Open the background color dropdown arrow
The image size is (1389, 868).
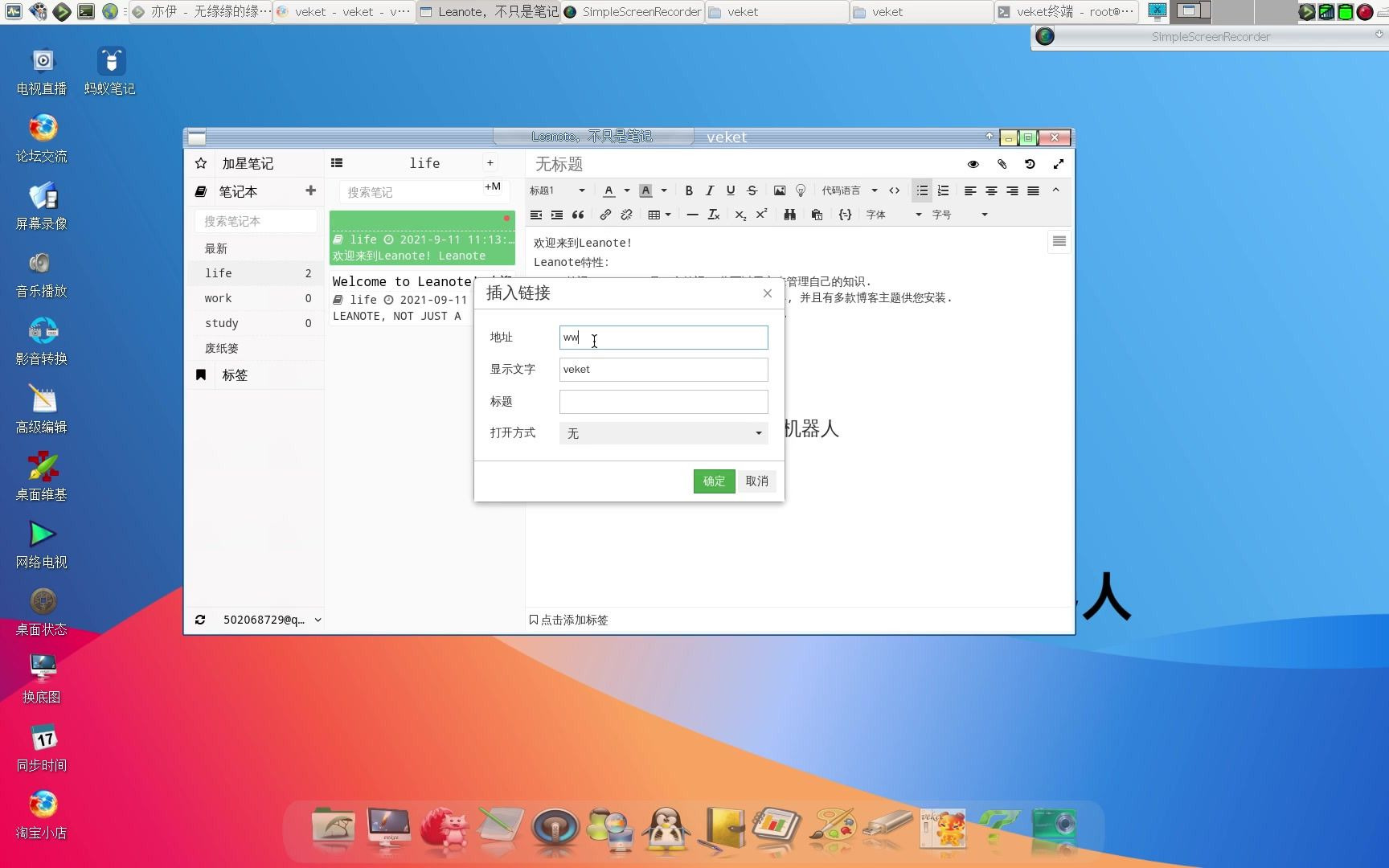664,190
